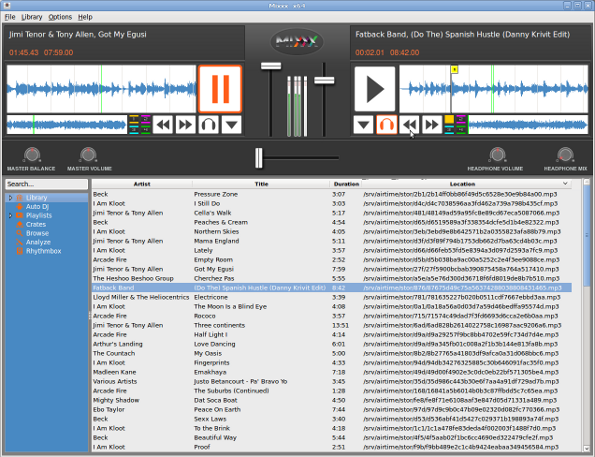The image size is (595, 457).
Task: Open the Options menu
Action: [x=60, y=17]
